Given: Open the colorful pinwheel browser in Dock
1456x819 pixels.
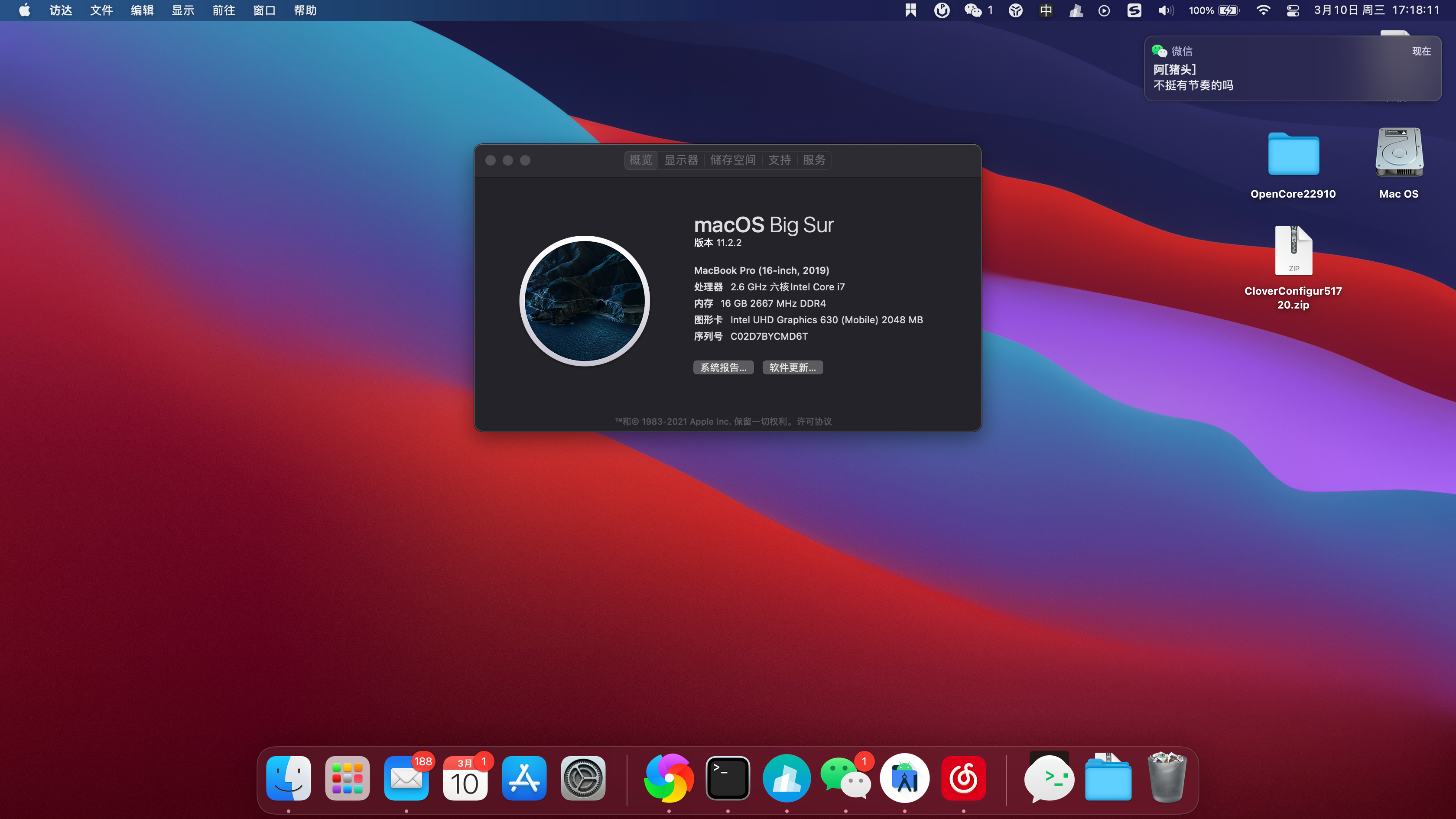Looking at the screenshot, I should point(669,778).
